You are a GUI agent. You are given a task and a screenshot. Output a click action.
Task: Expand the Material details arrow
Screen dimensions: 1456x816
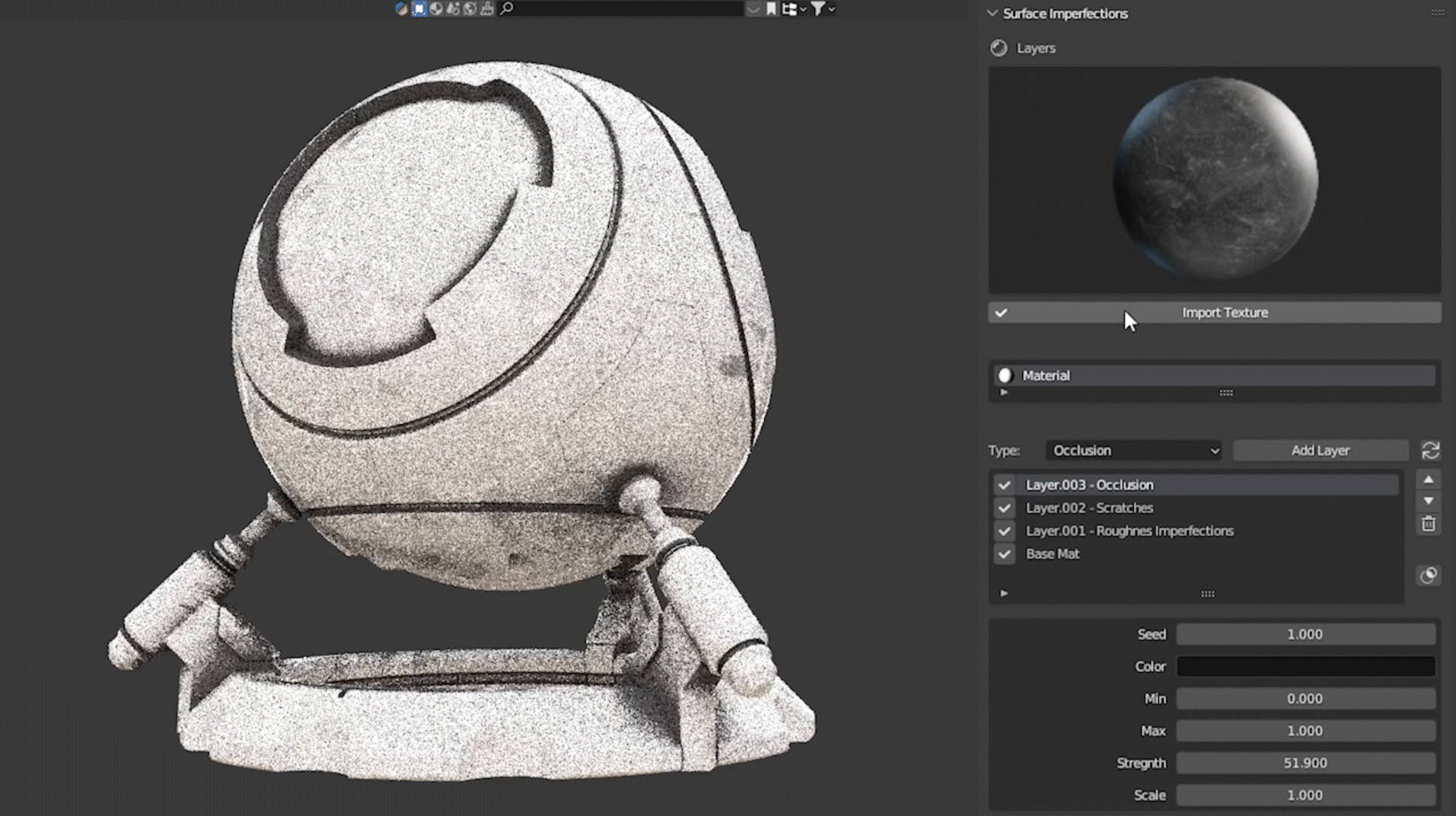[1004, 392]
